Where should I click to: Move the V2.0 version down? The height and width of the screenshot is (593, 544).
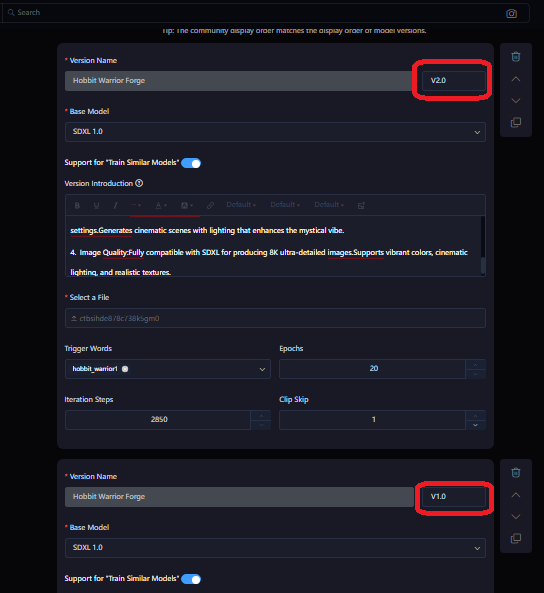tap(516, 101)
